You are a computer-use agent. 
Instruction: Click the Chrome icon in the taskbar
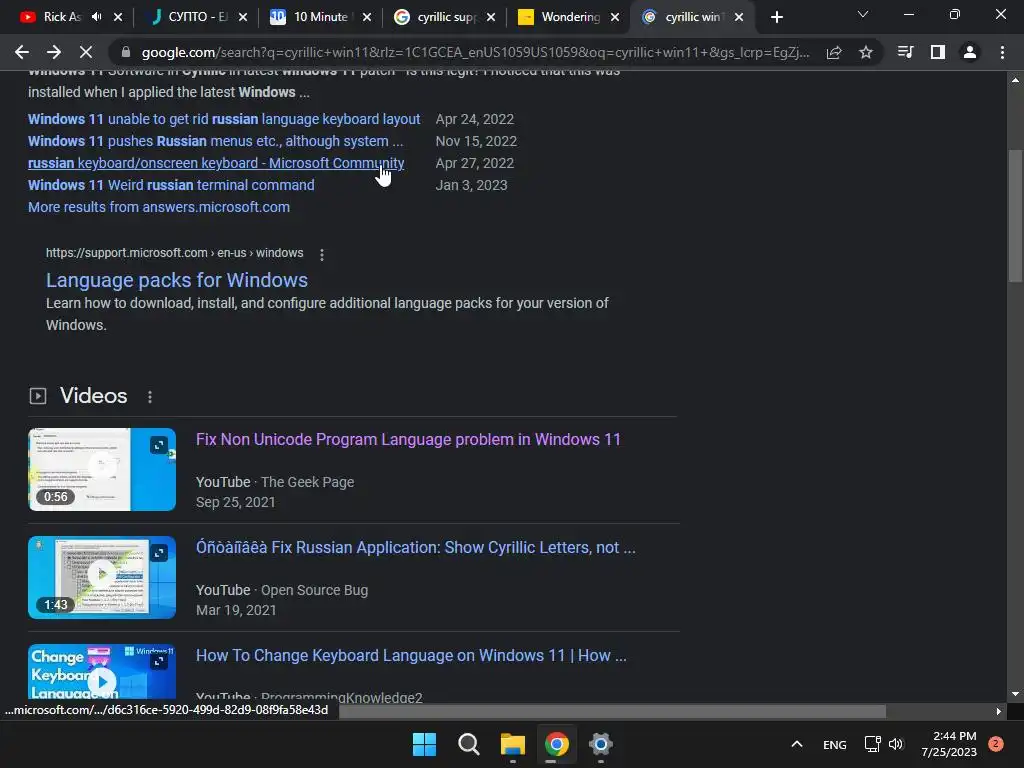tap(557, 744)
